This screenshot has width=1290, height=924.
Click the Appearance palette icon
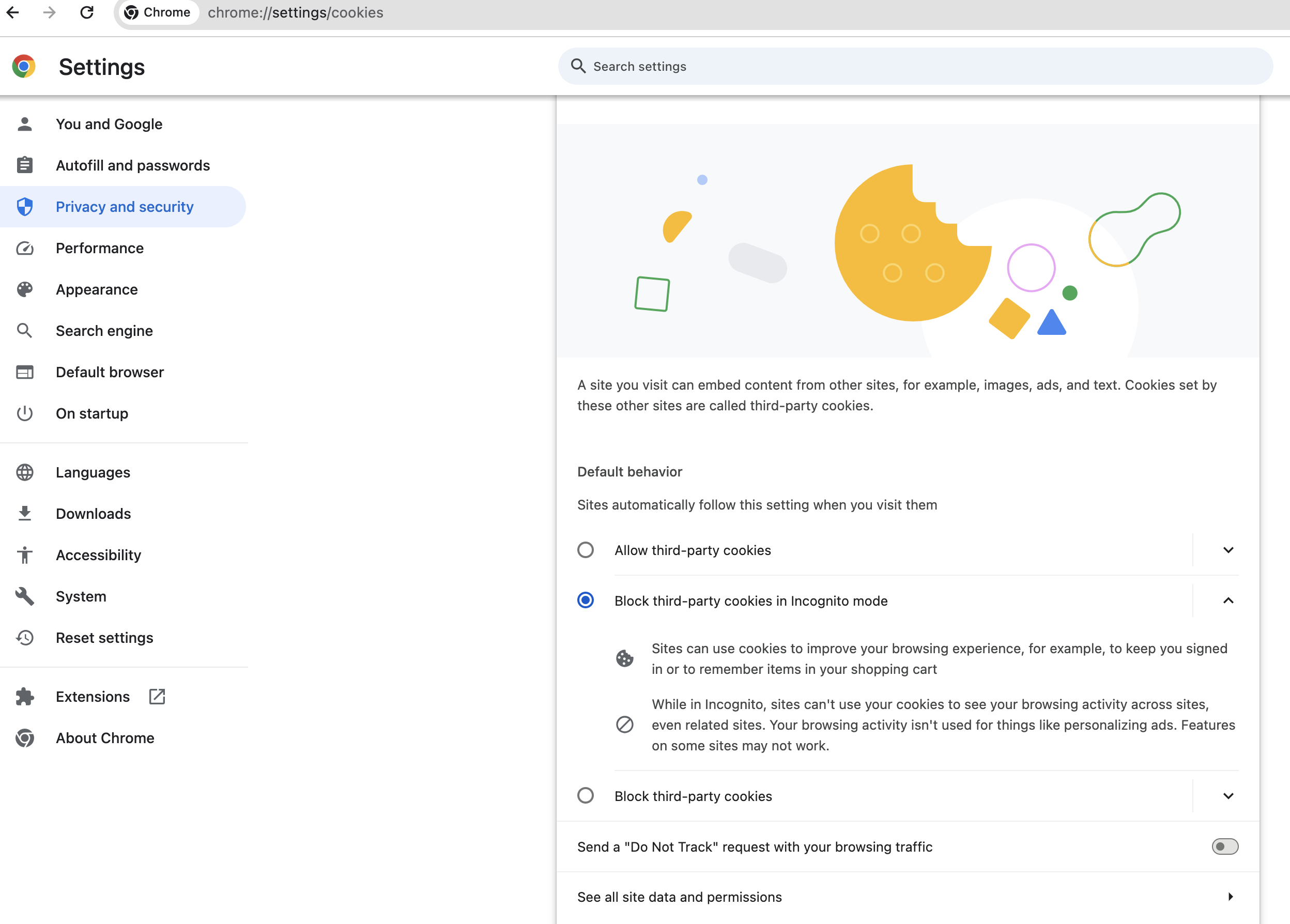(24, 289)
